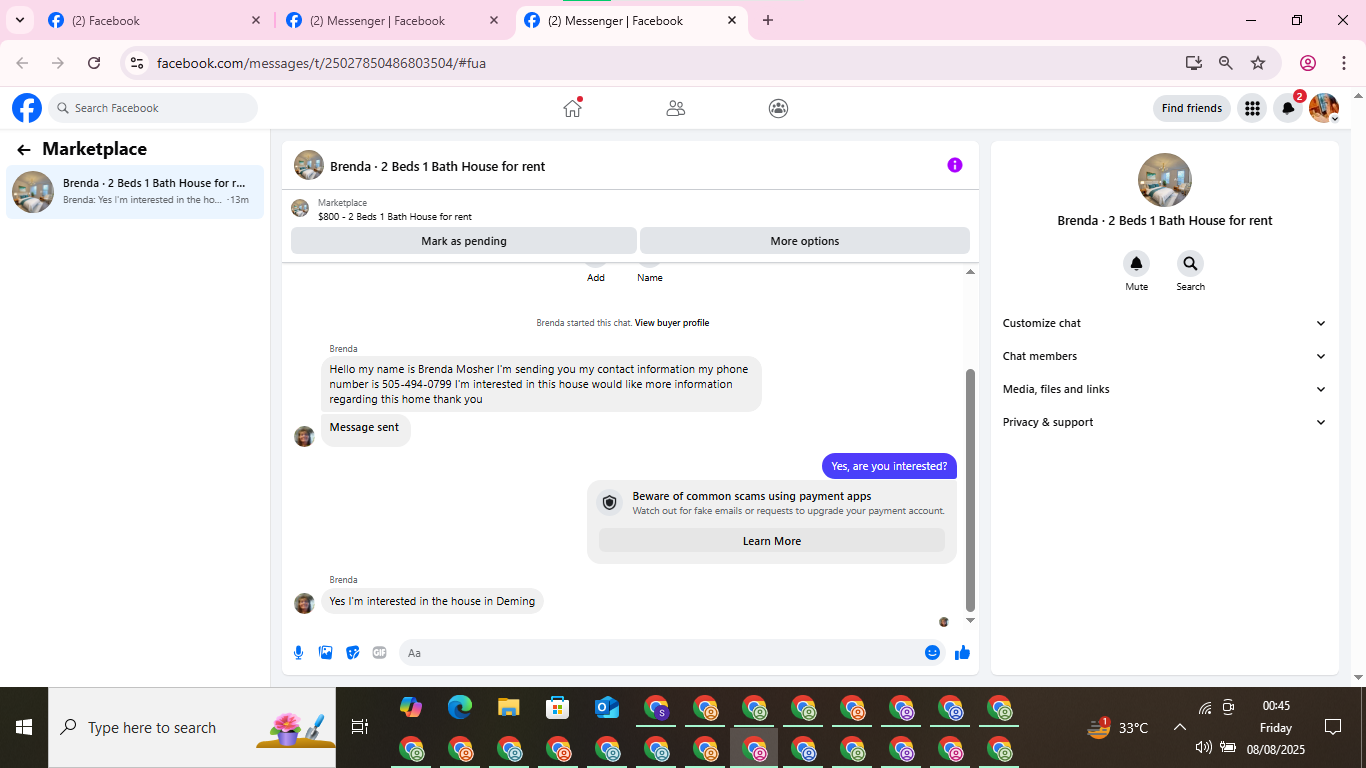This screenshot has width=1366, height=768.
Task: Click the large Brenda listing photo in right panel
Action: coord(1165,180)
